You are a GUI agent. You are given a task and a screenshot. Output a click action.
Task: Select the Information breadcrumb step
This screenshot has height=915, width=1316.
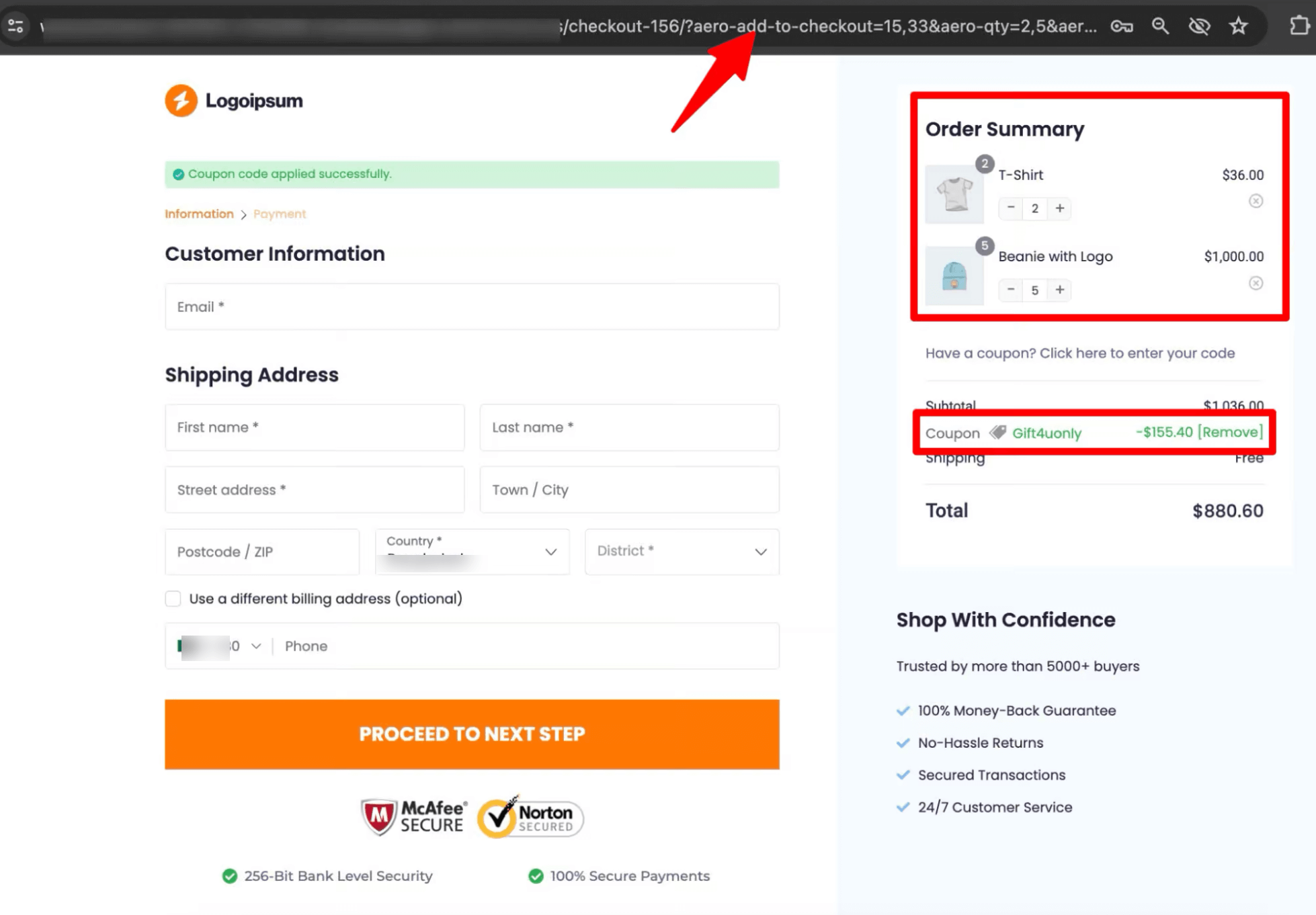point(199,214)
